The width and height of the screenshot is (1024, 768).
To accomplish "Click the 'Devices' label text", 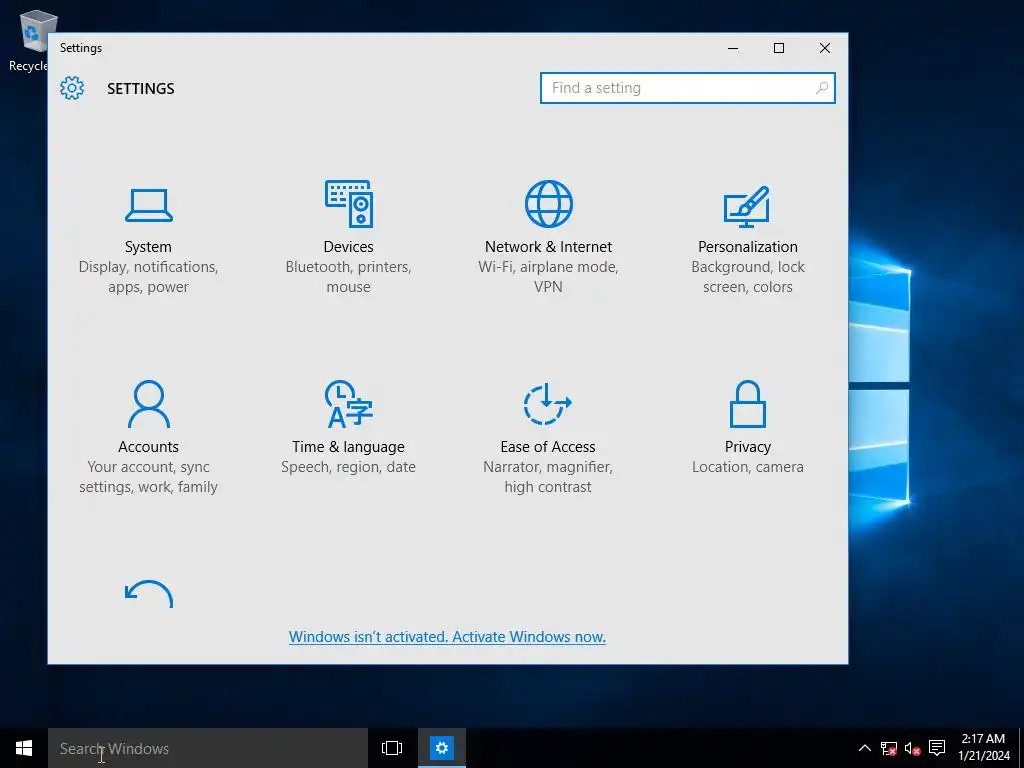I will point(349,247).
